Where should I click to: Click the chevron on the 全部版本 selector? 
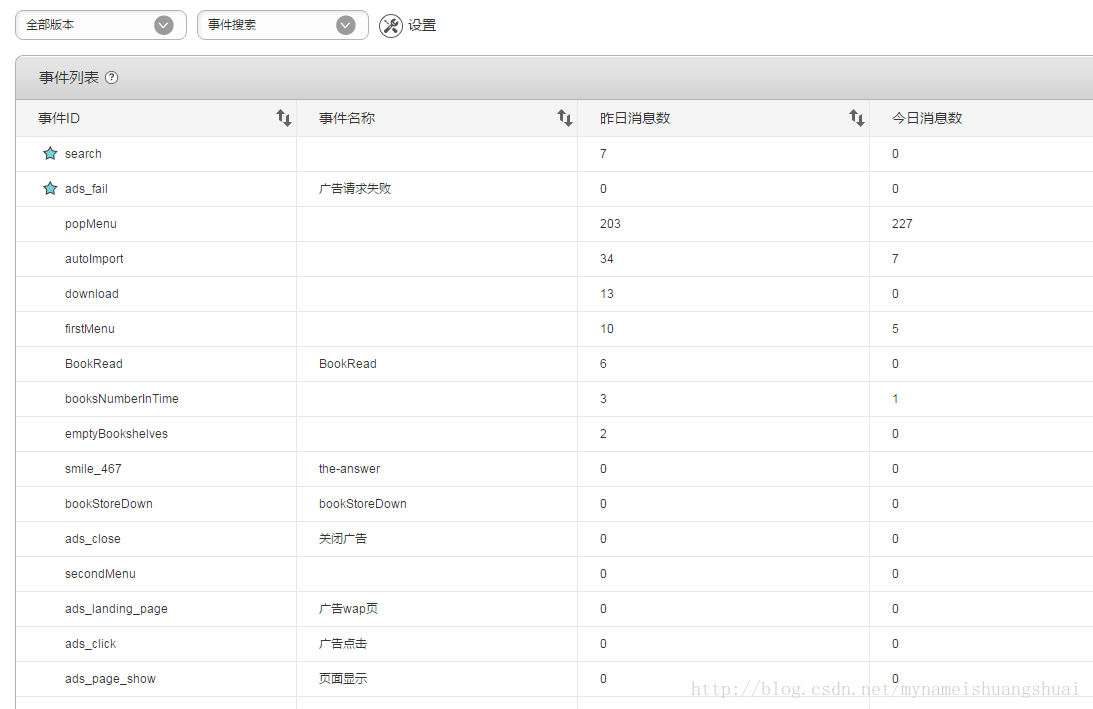pyautogui.click(x=163, y=24)
